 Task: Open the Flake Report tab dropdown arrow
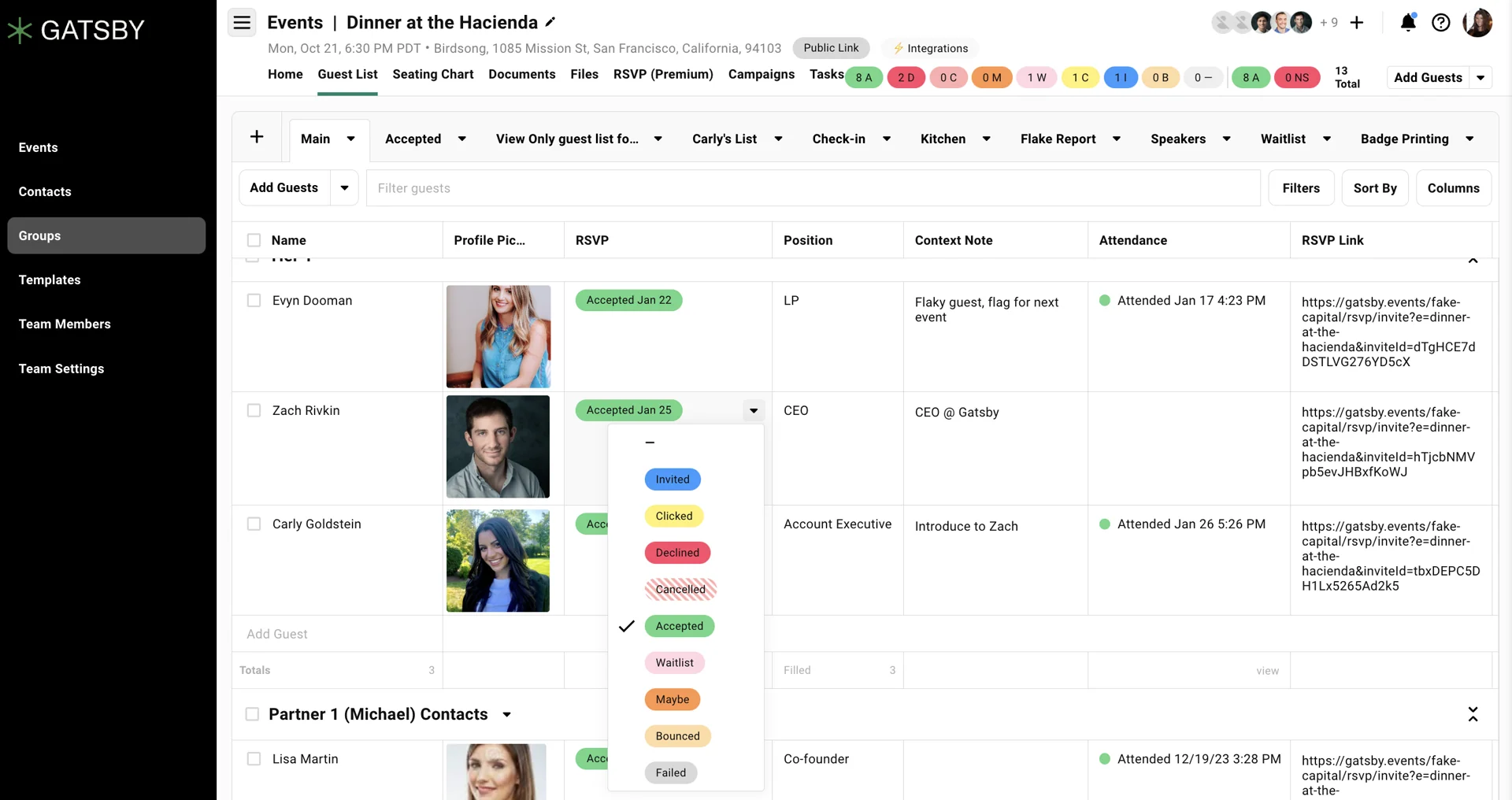pyautogui.click(x=1117, y=139)
